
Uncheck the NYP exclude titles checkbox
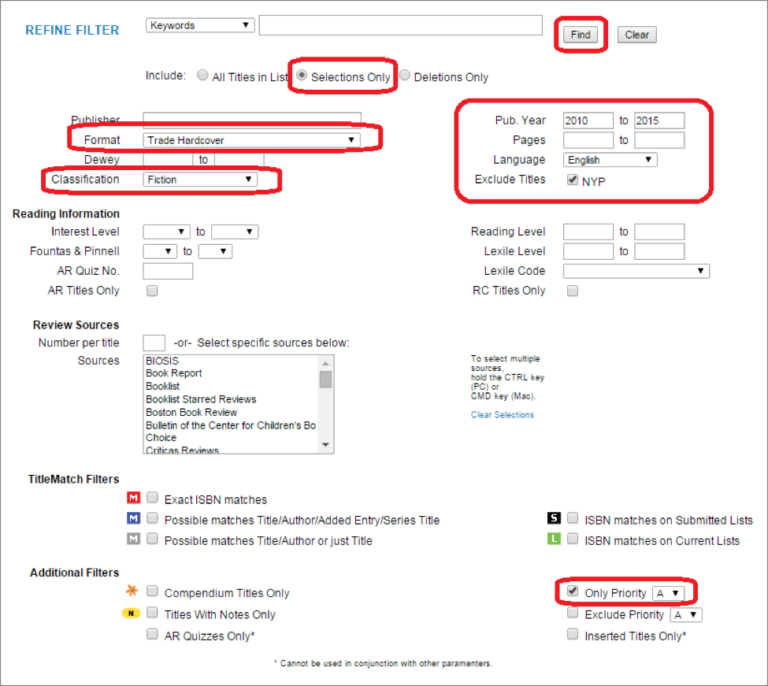(572, 180)
